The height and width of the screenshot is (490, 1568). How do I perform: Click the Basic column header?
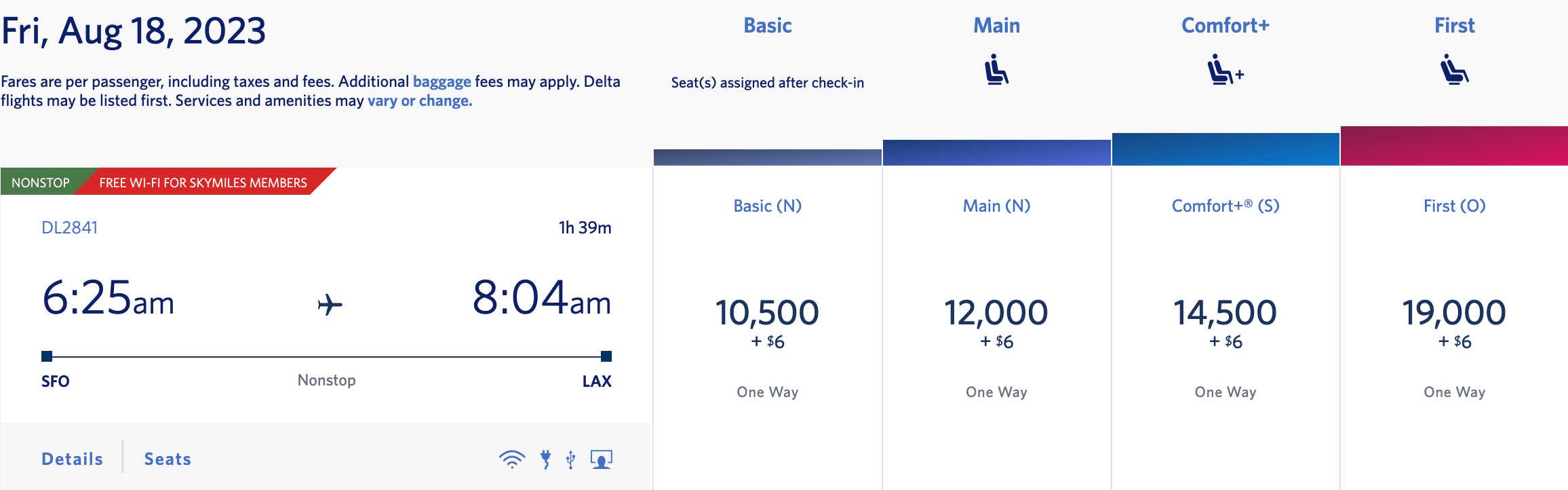tap(767, 25)
